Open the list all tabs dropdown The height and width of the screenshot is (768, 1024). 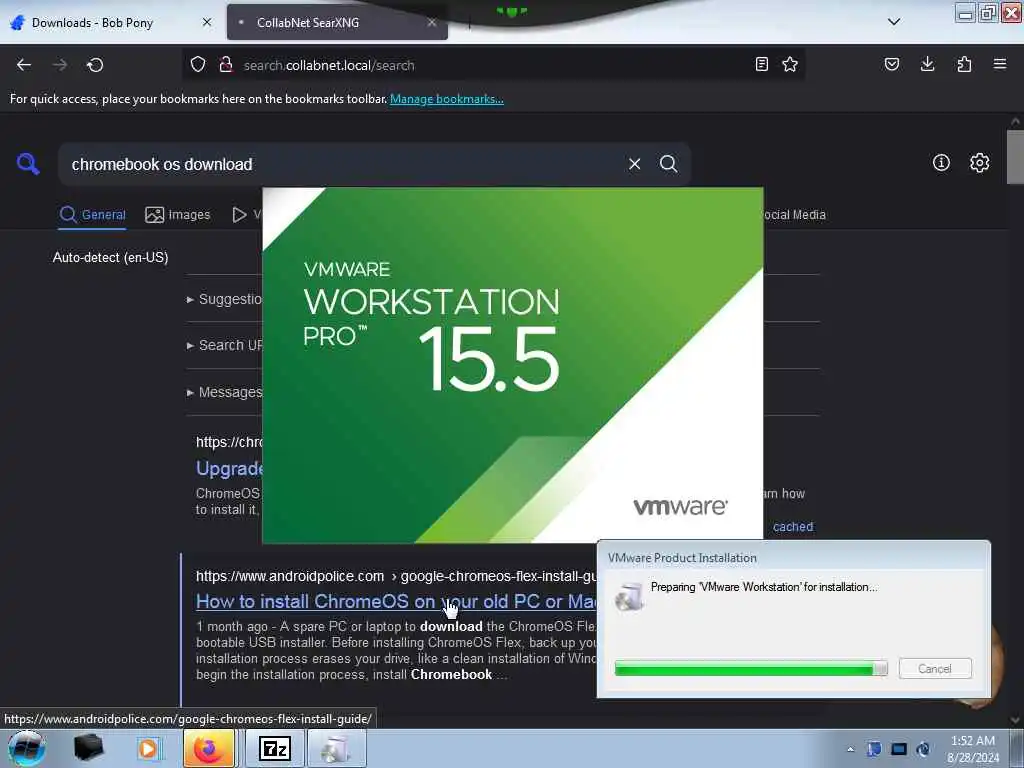[x=894, y=22]
